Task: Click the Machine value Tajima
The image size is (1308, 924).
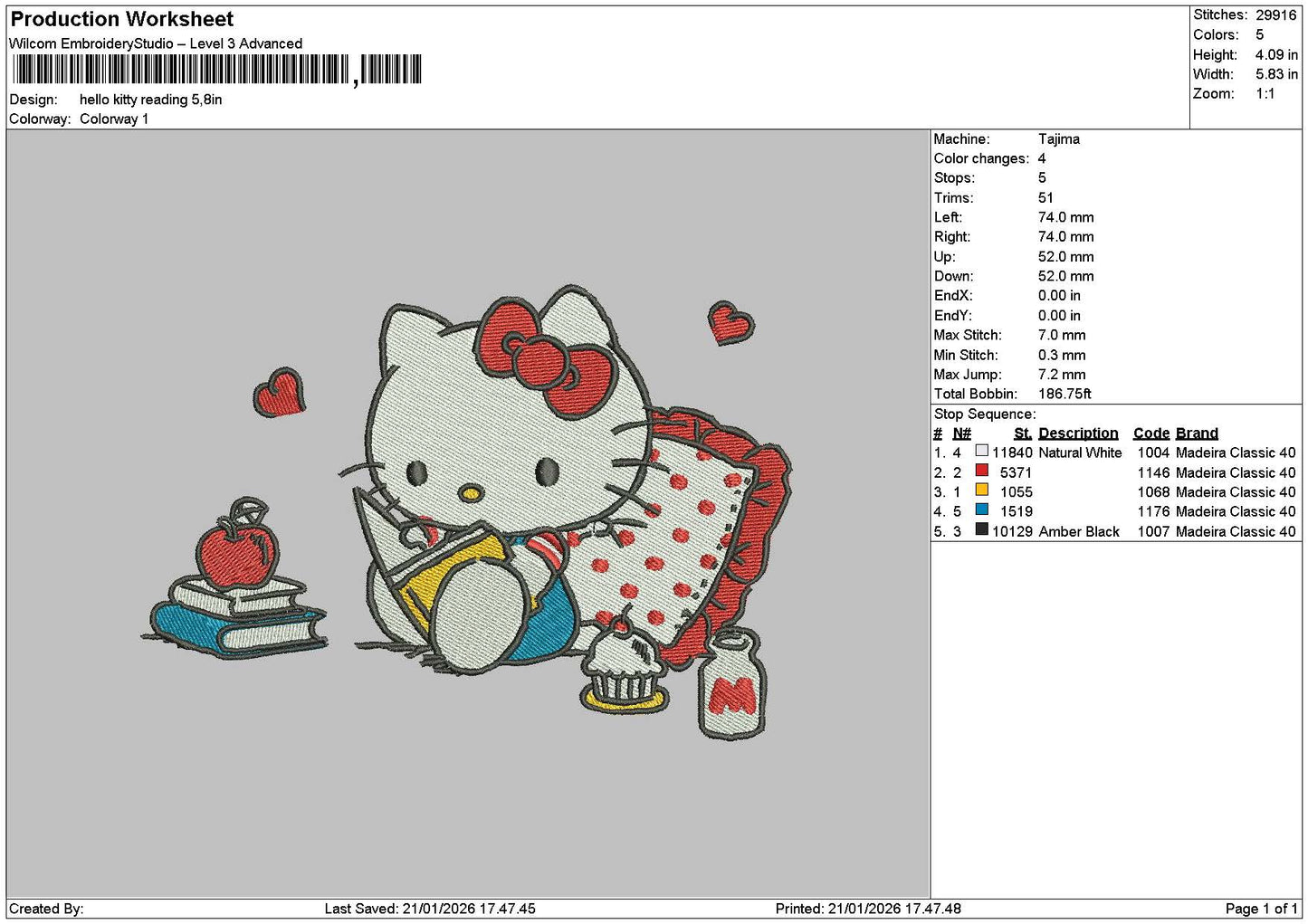Action: (x=1059, y=139)
